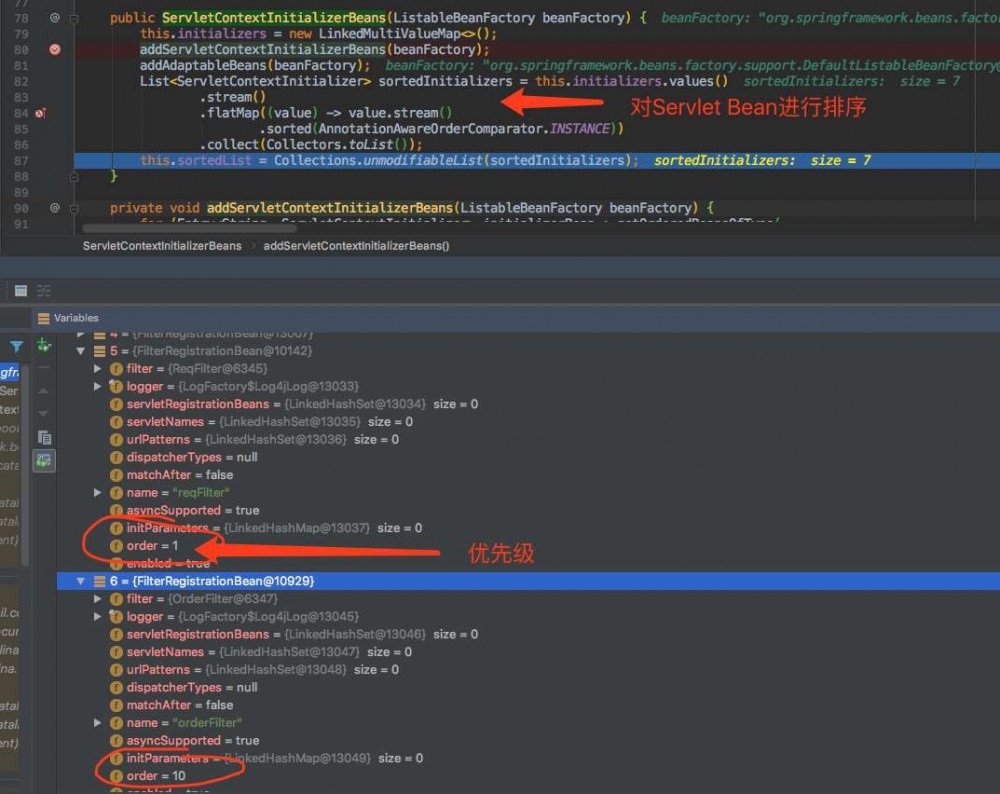Expand the filter = ReqFilter@6345 variable node
The height and width of the screenshot is (794, 1000).
point(97,368)
